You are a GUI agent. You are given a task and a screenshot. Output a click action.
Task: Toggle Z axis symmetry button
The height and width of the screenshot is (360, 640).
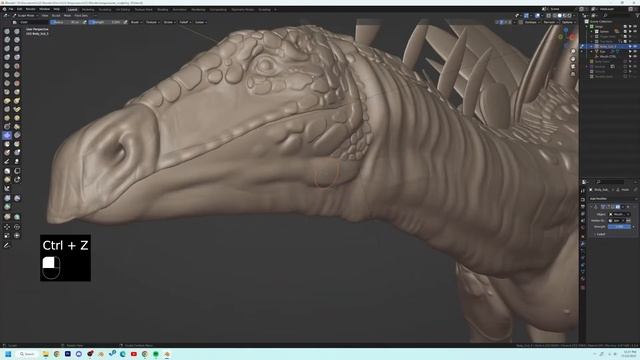pyautogui.click(x=510, y=22)
